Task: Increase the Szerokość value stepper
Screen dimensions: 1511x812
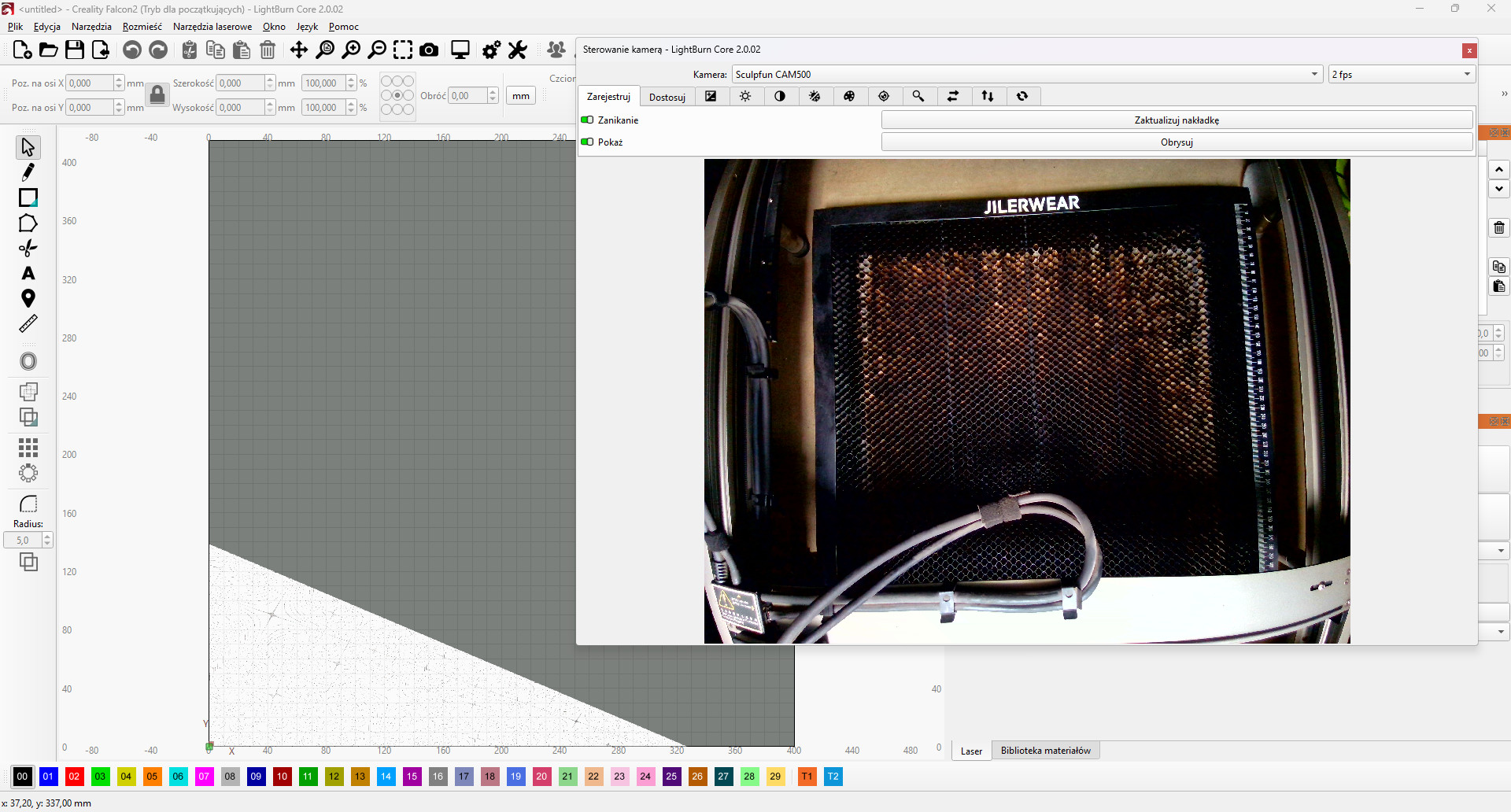Action: pyautogui.click(x=270, y=79)
